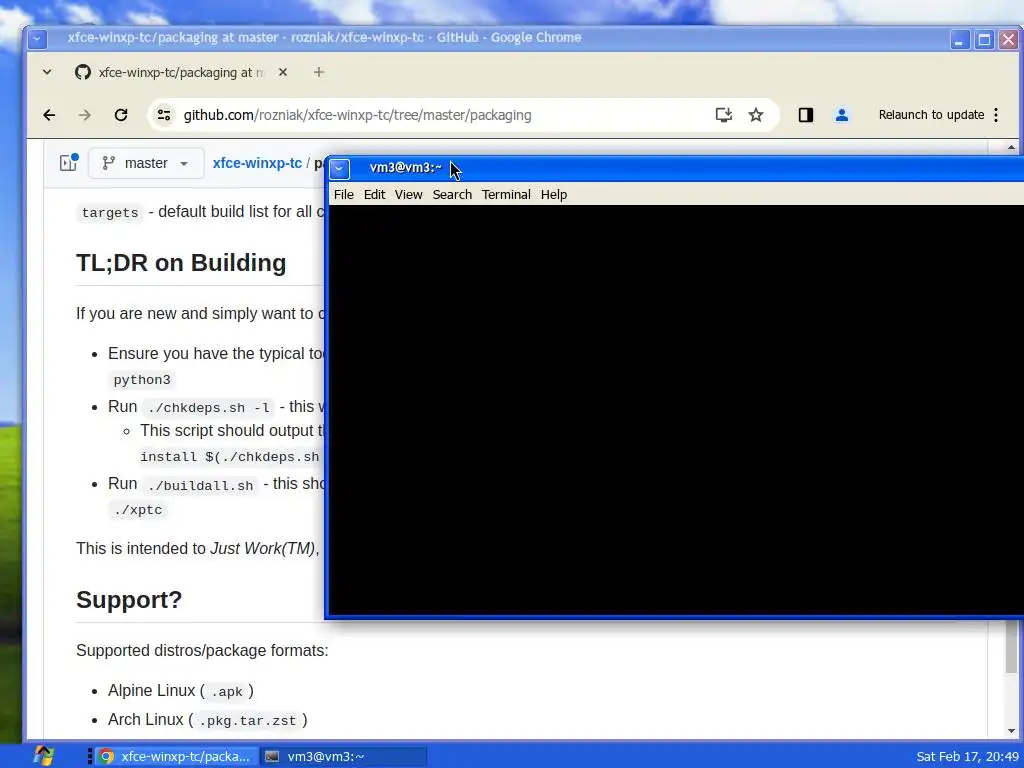This screenshot has height=768, width=1024.
Task: Open Chrome side panel
Action: tap(805, 115)
